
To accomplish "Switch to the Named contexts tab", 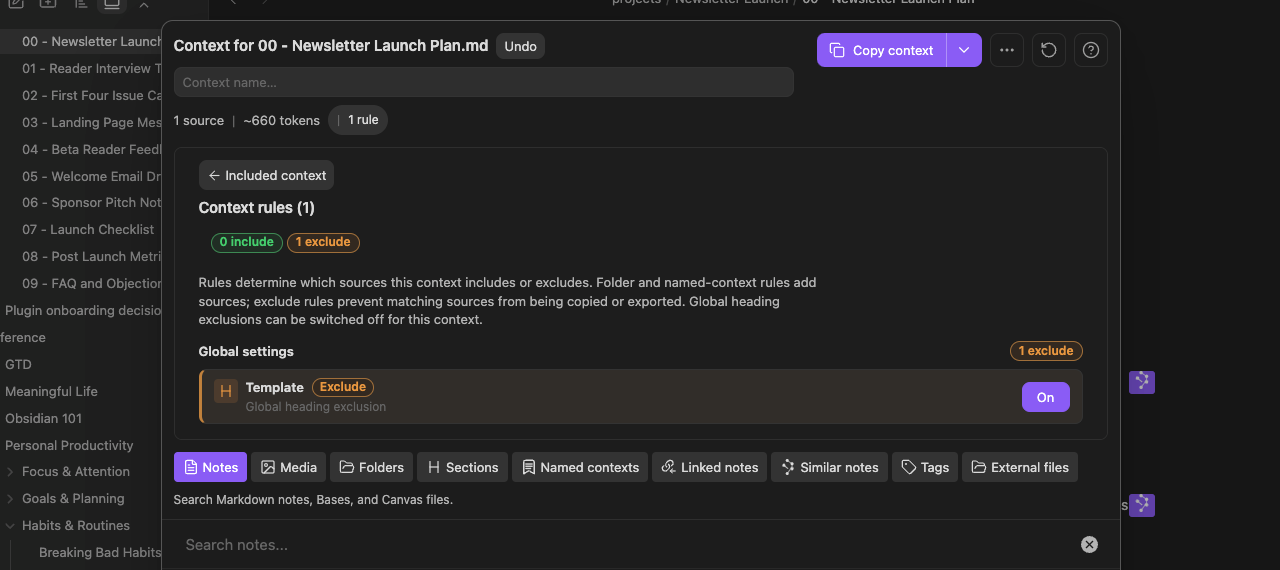I will coord(580,467).
